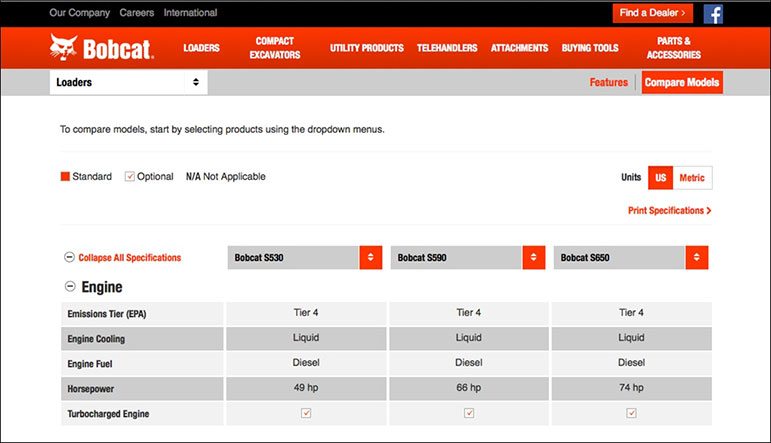Click the optional checkbox legend icon

[130, 177]
